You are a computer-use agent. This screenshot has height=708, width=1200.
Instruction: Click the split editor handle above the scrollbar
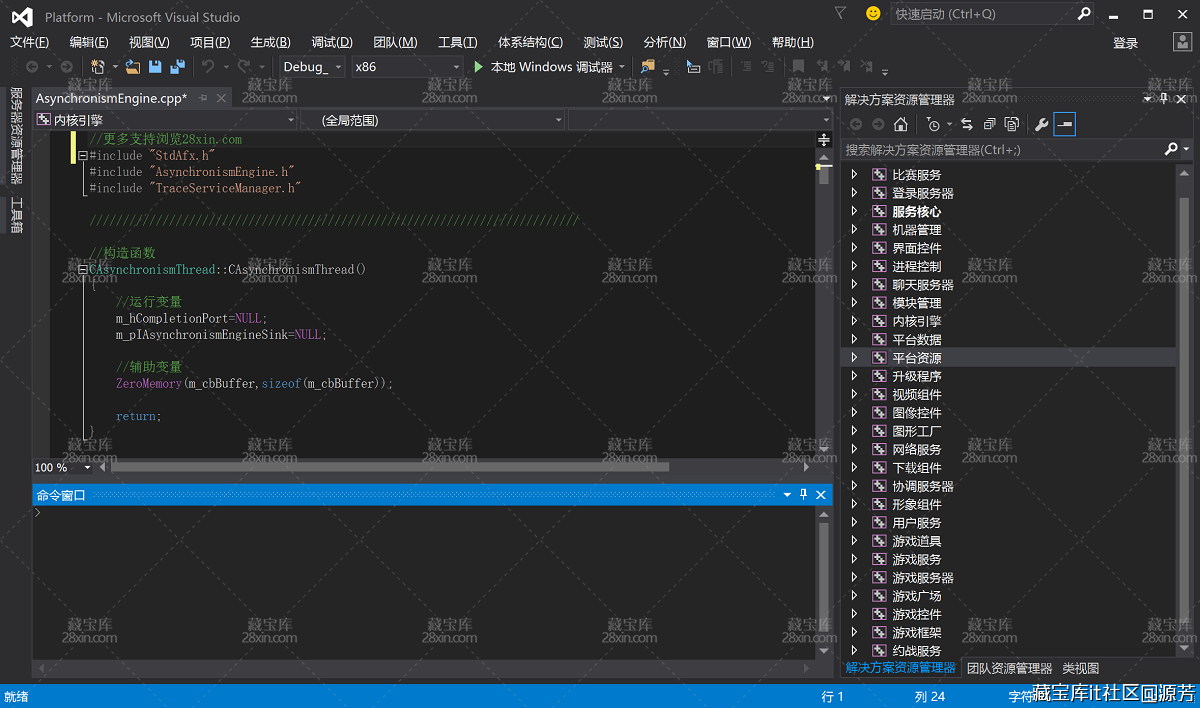[x=824, y=140]
